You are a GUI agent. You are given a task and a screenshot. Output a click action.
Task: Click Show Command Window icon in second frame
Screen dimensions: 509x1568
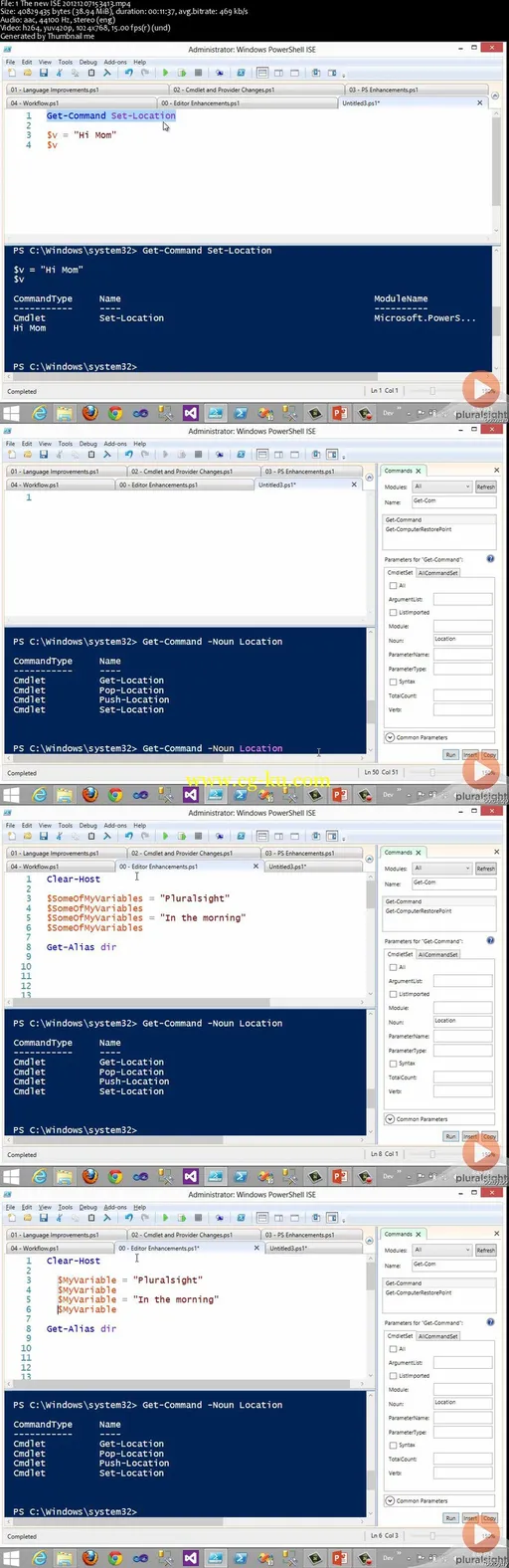tap(314, 455)
